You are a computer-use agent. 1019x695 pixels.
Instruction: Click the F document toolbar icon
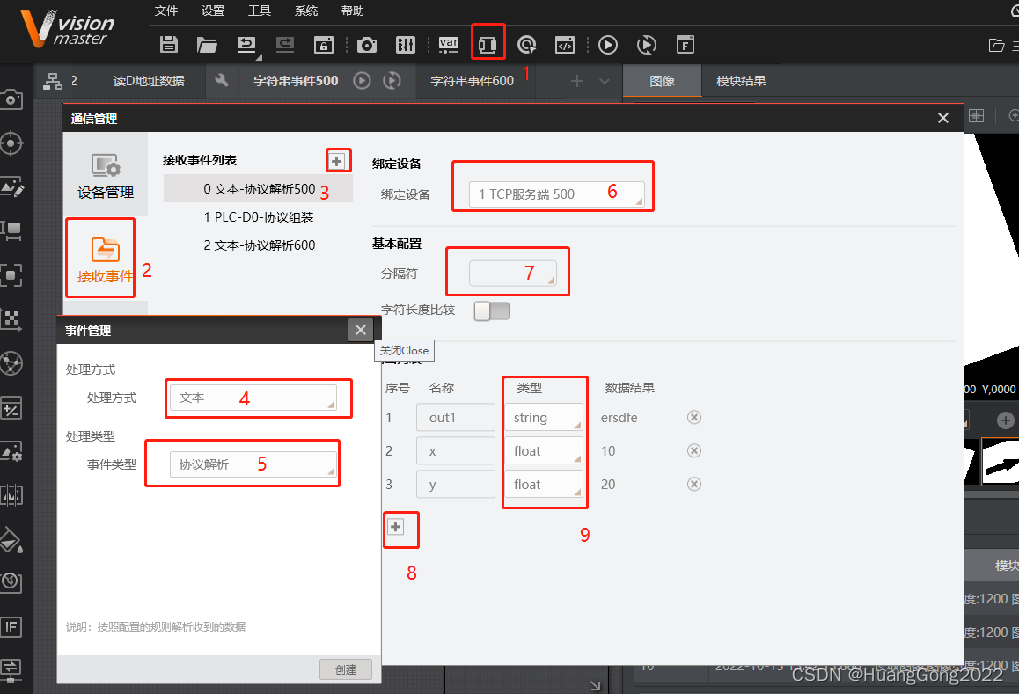point(686,44)
